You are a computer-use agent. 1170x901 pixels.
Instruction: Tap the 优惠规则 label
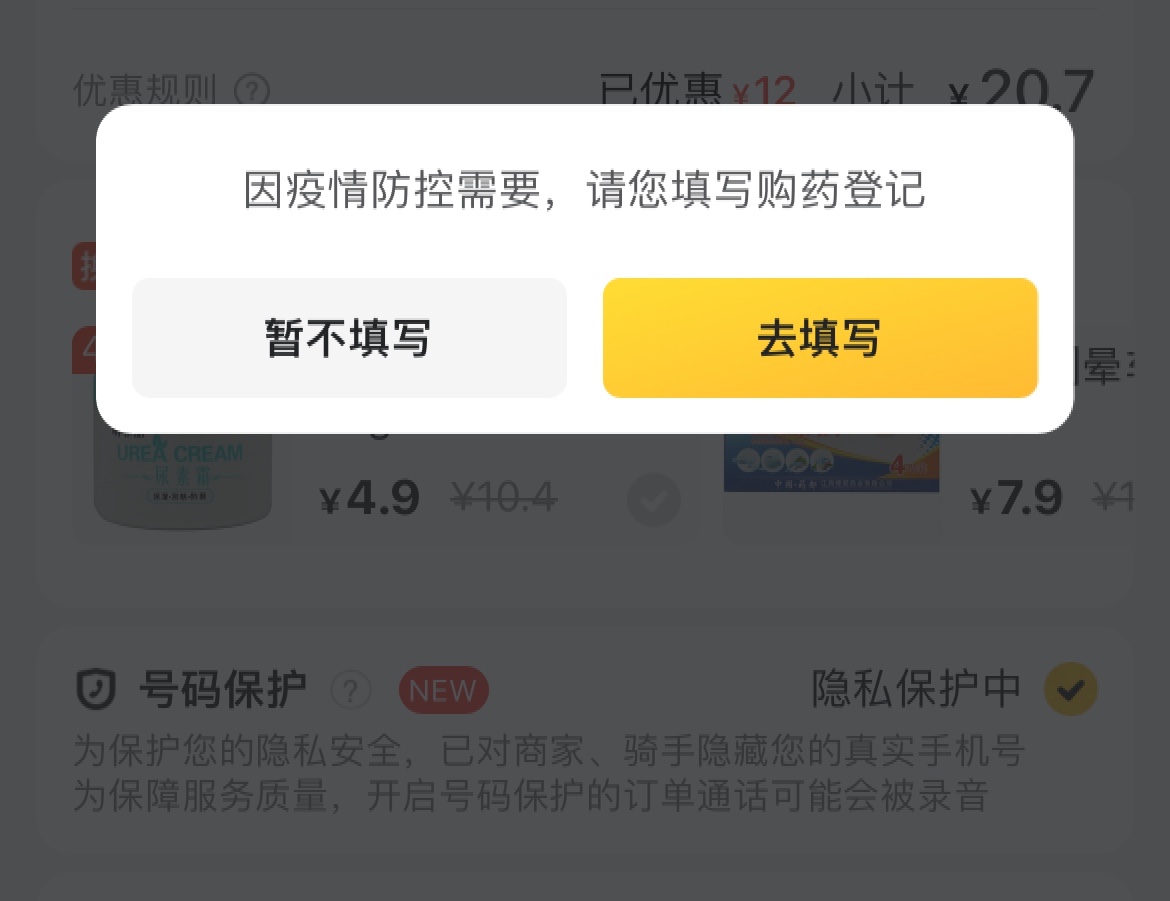click(145, 91)
